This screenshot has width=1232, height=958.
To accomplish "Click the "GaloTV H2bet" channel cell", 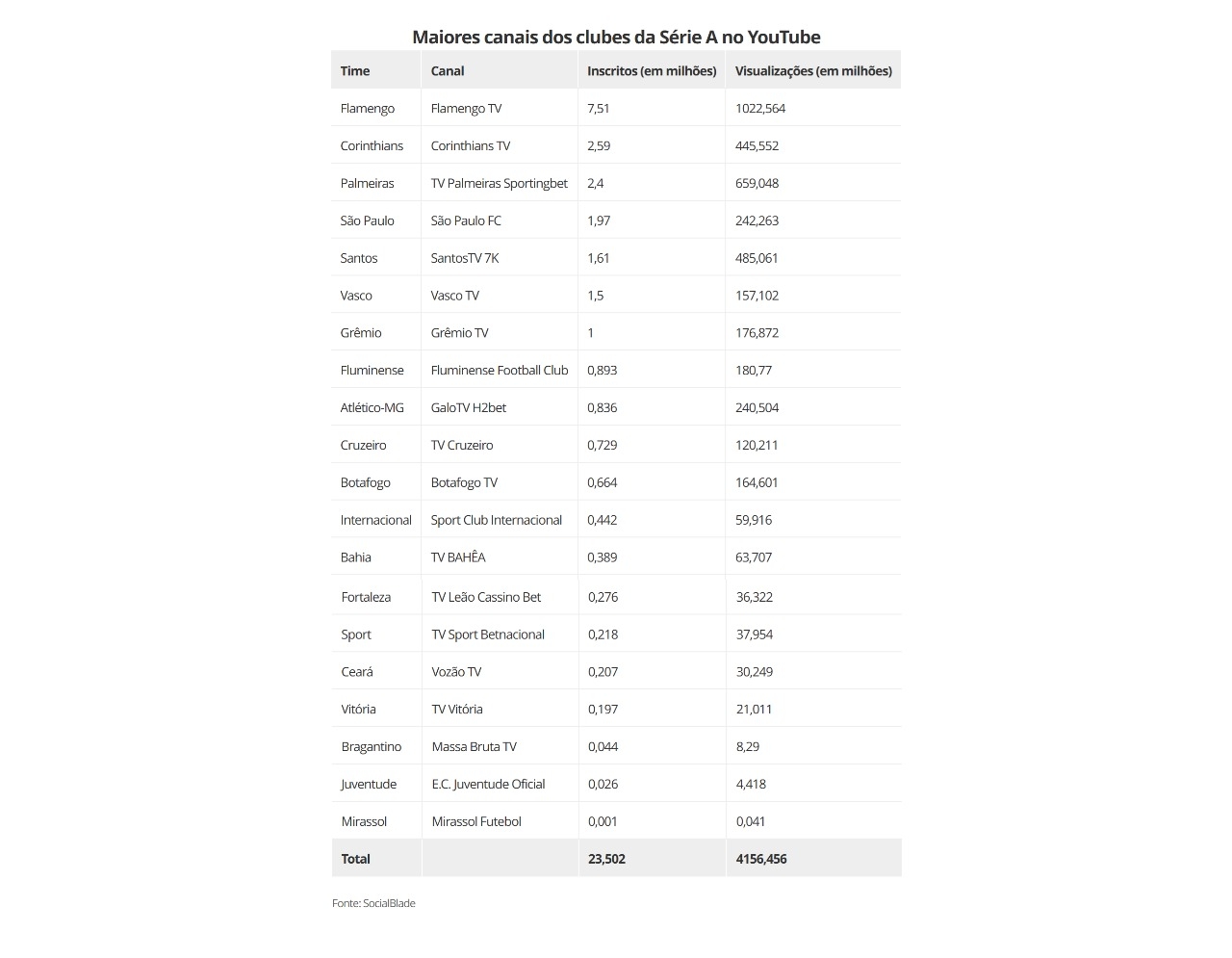I will [x=469, y=407].
